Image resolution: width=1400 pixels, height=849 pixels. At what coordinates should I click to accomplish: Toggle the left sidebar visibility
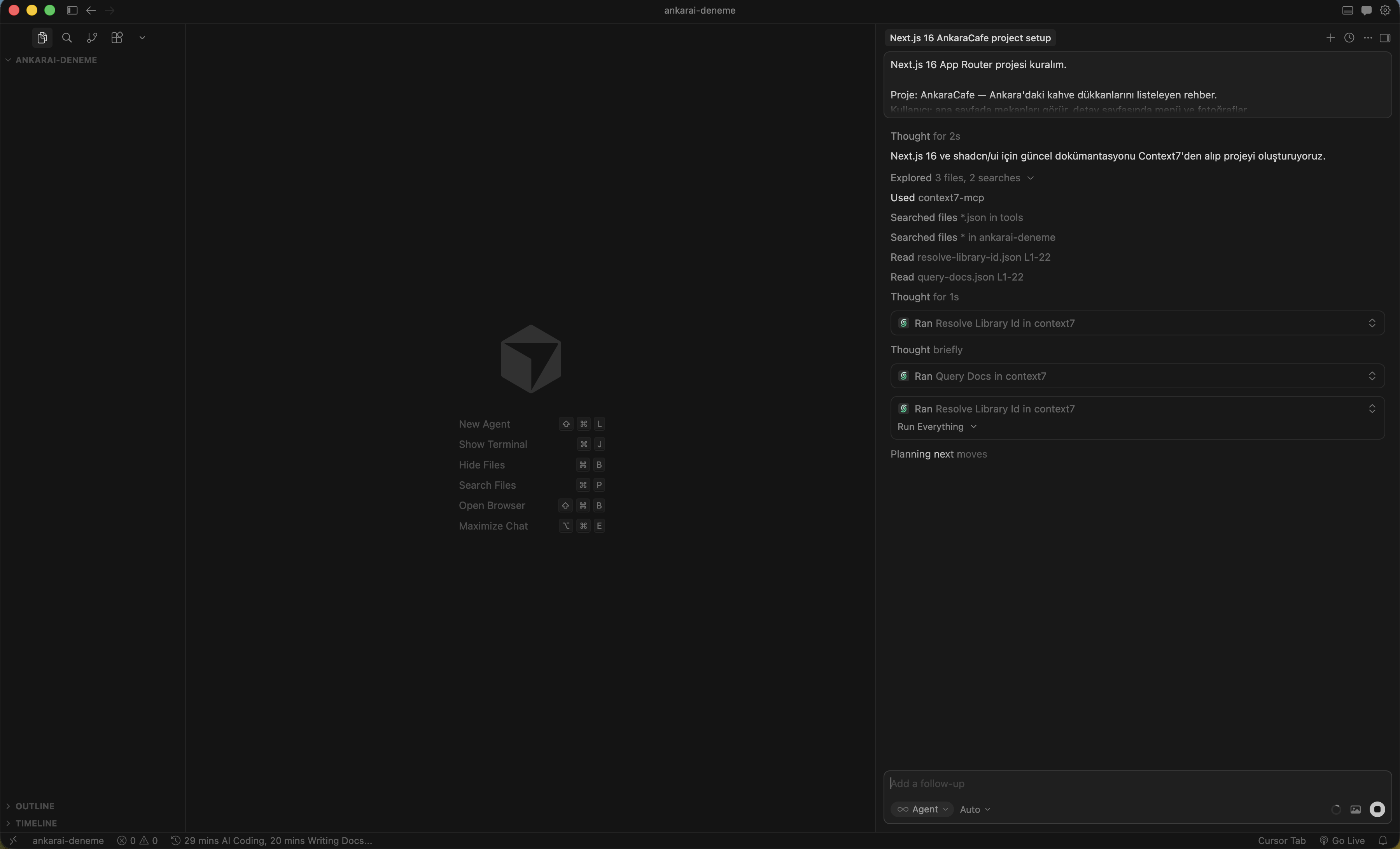point(72,10)
